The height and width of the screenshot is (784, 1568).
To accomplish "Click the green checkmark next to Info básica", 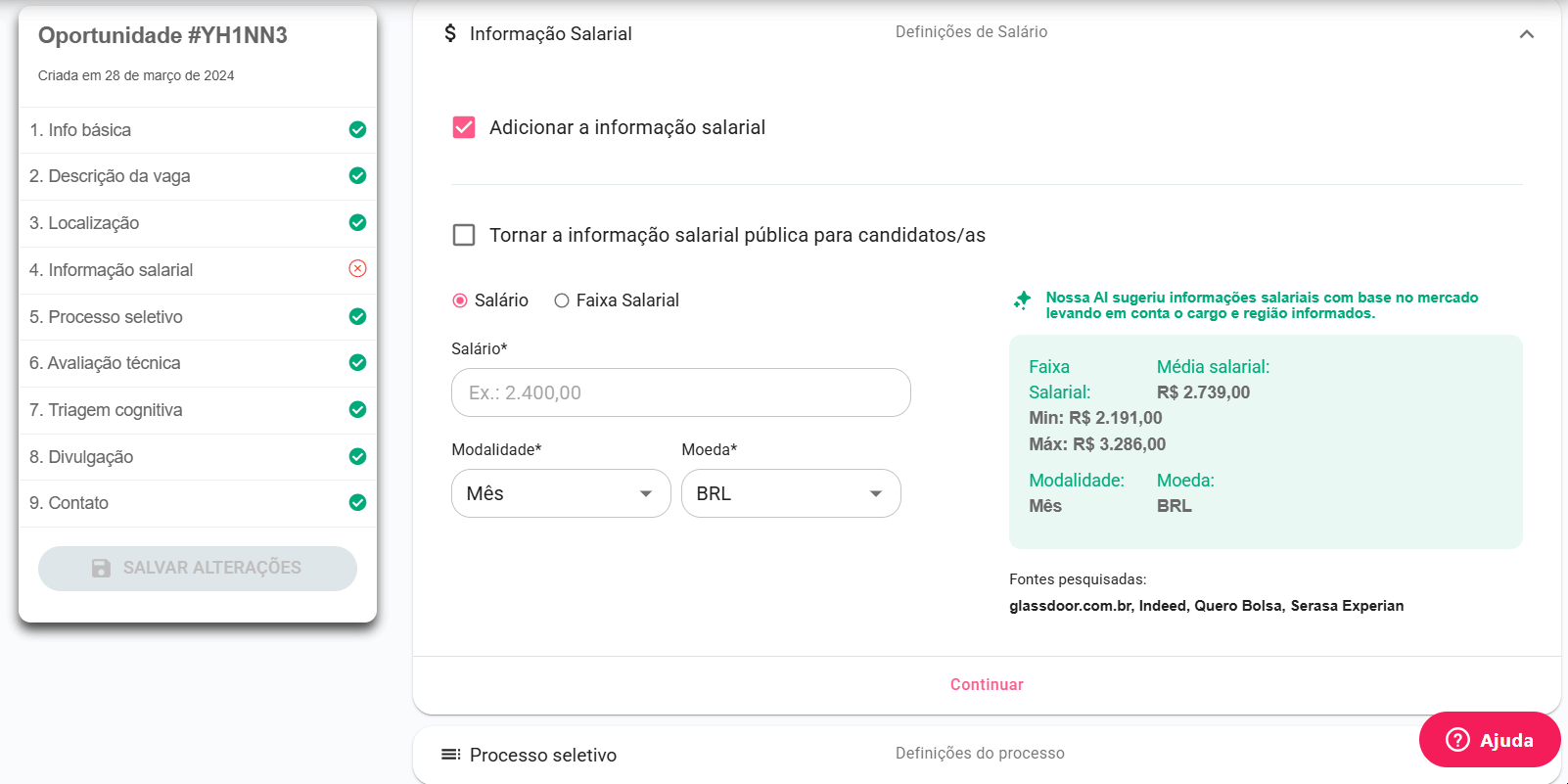I will [x=357, y=129].
